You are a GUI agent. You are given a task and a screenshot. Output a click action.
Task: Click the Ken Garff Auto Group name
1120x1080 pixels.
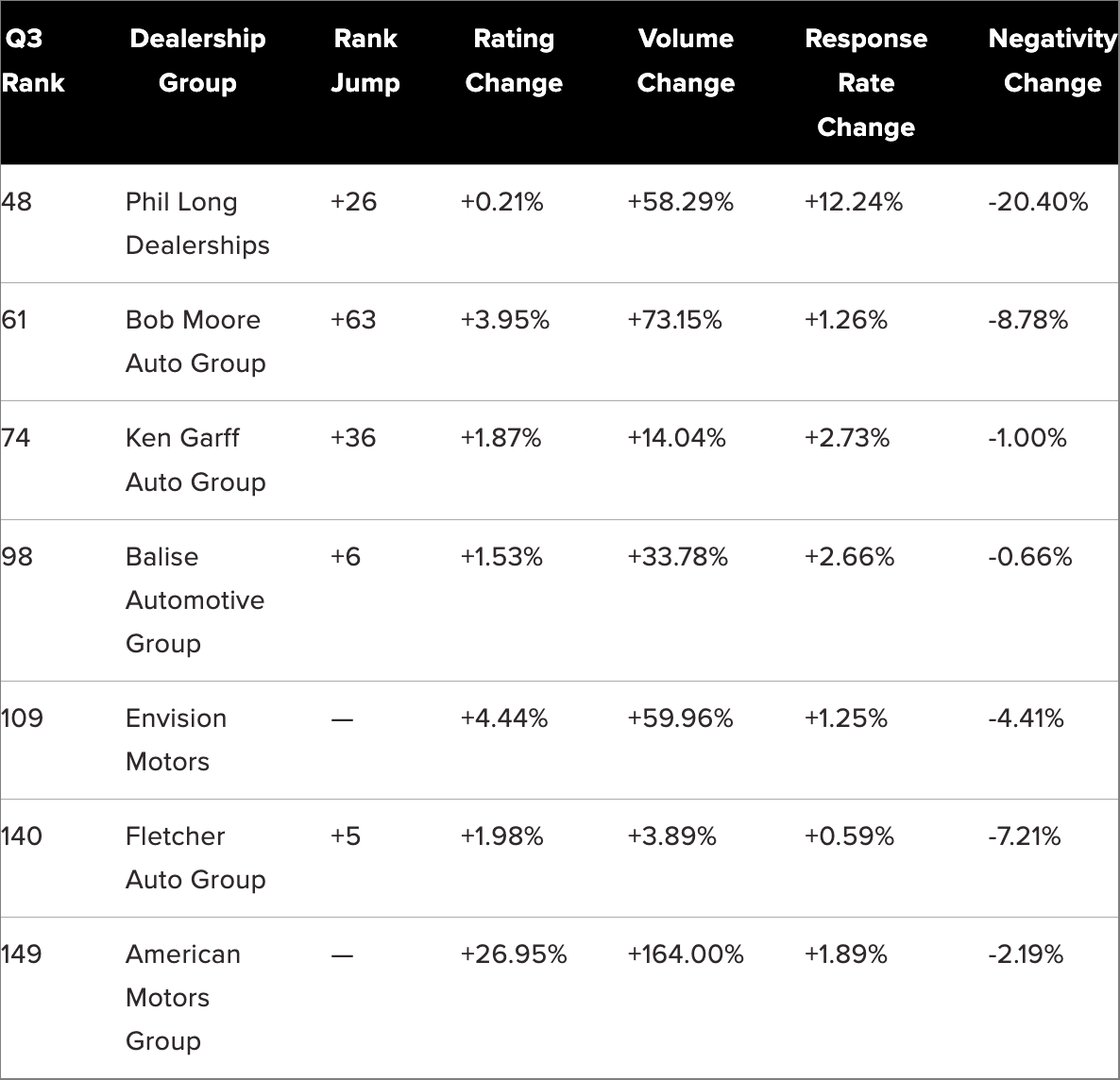pyautogui.click(x=195, y=459)
